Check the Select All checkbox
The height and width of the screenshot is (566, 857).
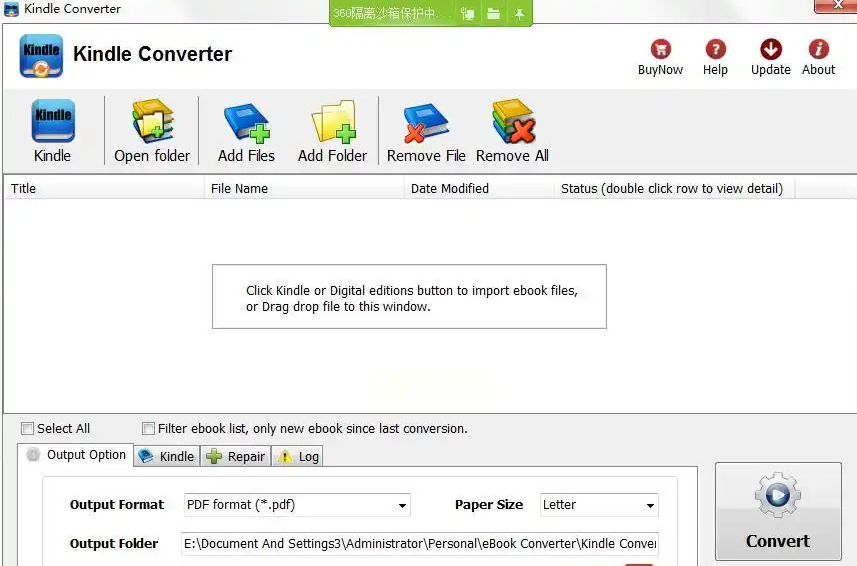click(27, 428)
